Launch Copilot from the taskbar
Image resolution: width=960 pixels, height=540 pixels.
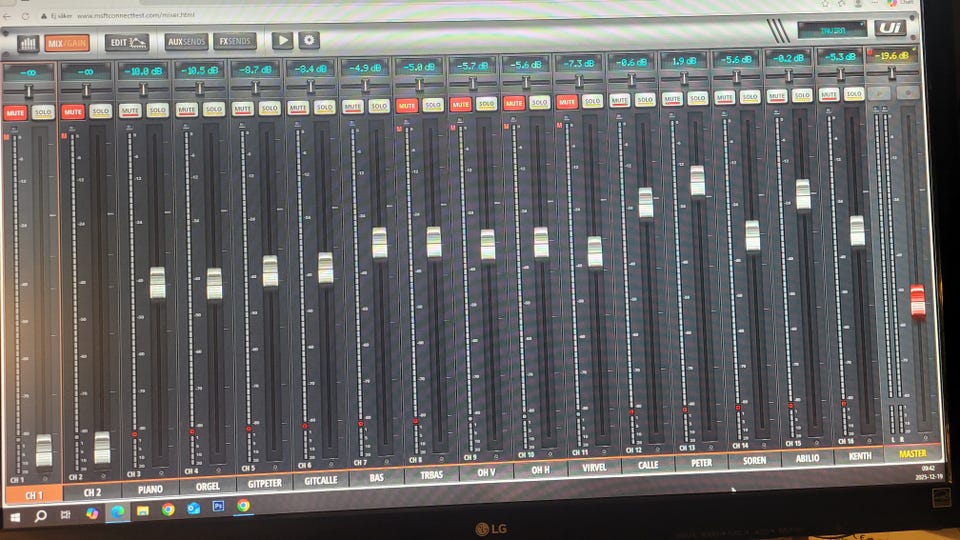pyautogui.click(x=92, y=513)
